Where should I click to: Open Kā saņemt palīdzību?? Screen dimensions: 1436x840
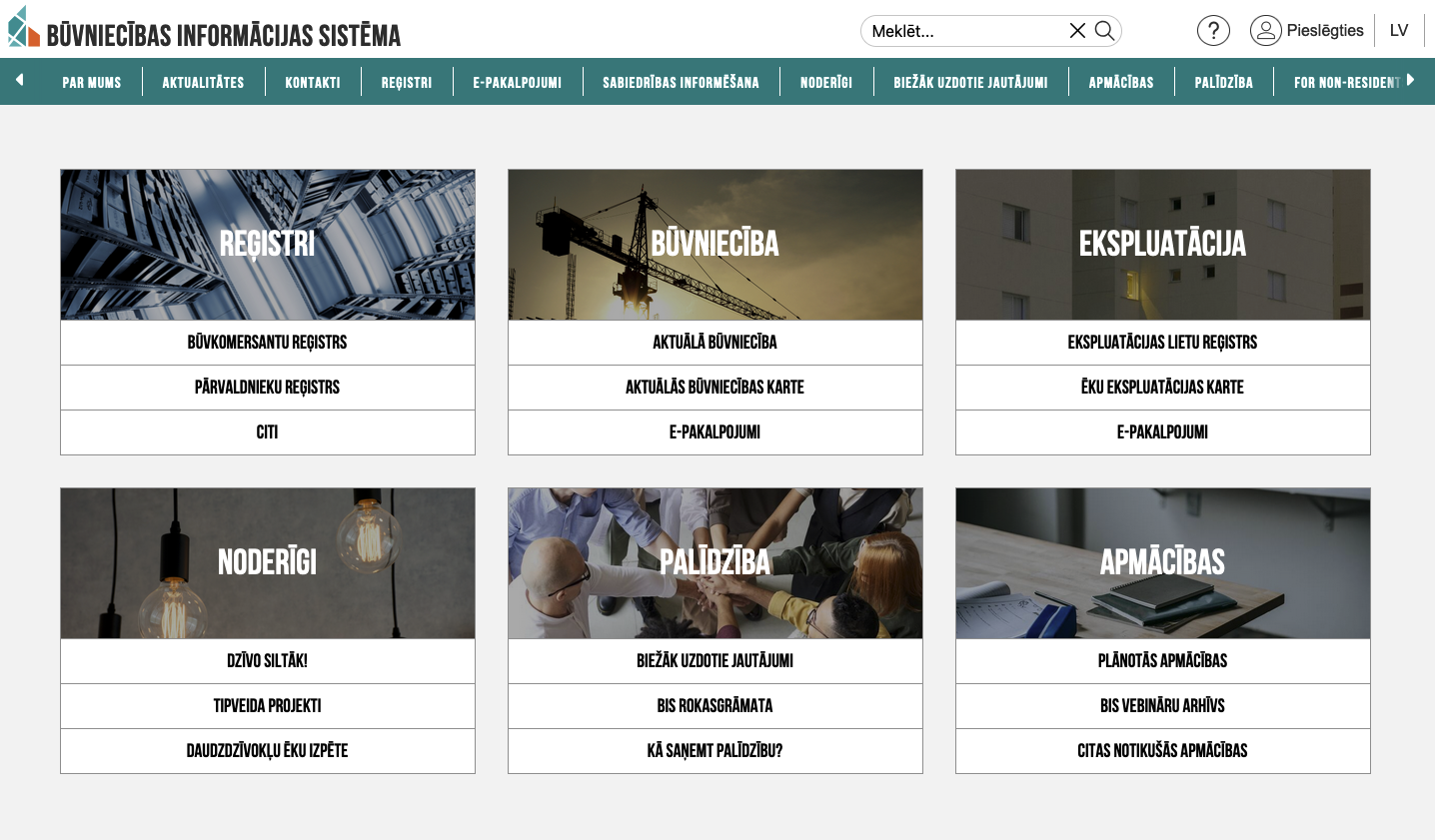[x=716, y=751]
